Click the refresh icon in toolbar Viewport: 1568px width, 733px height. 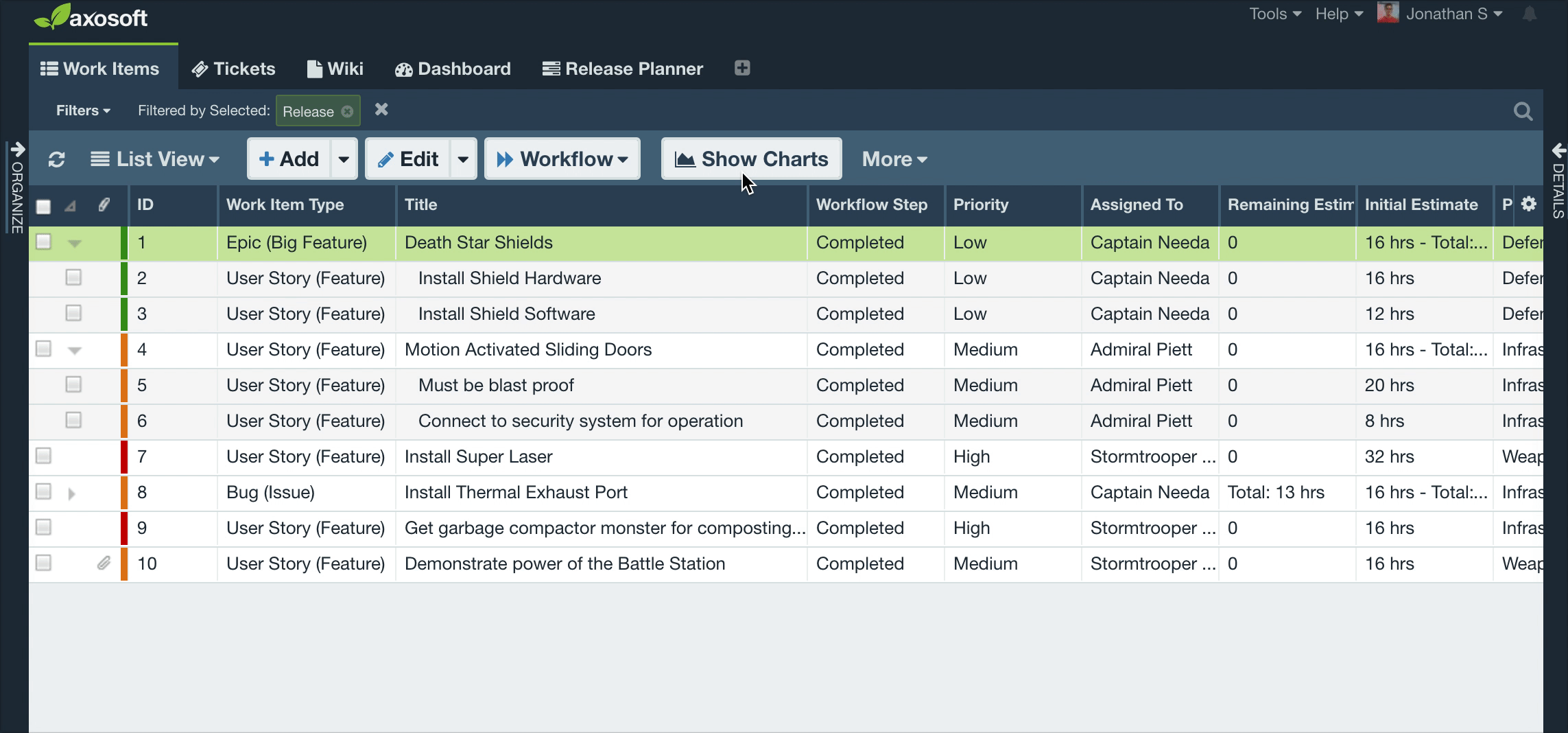(x=57, y=159)
